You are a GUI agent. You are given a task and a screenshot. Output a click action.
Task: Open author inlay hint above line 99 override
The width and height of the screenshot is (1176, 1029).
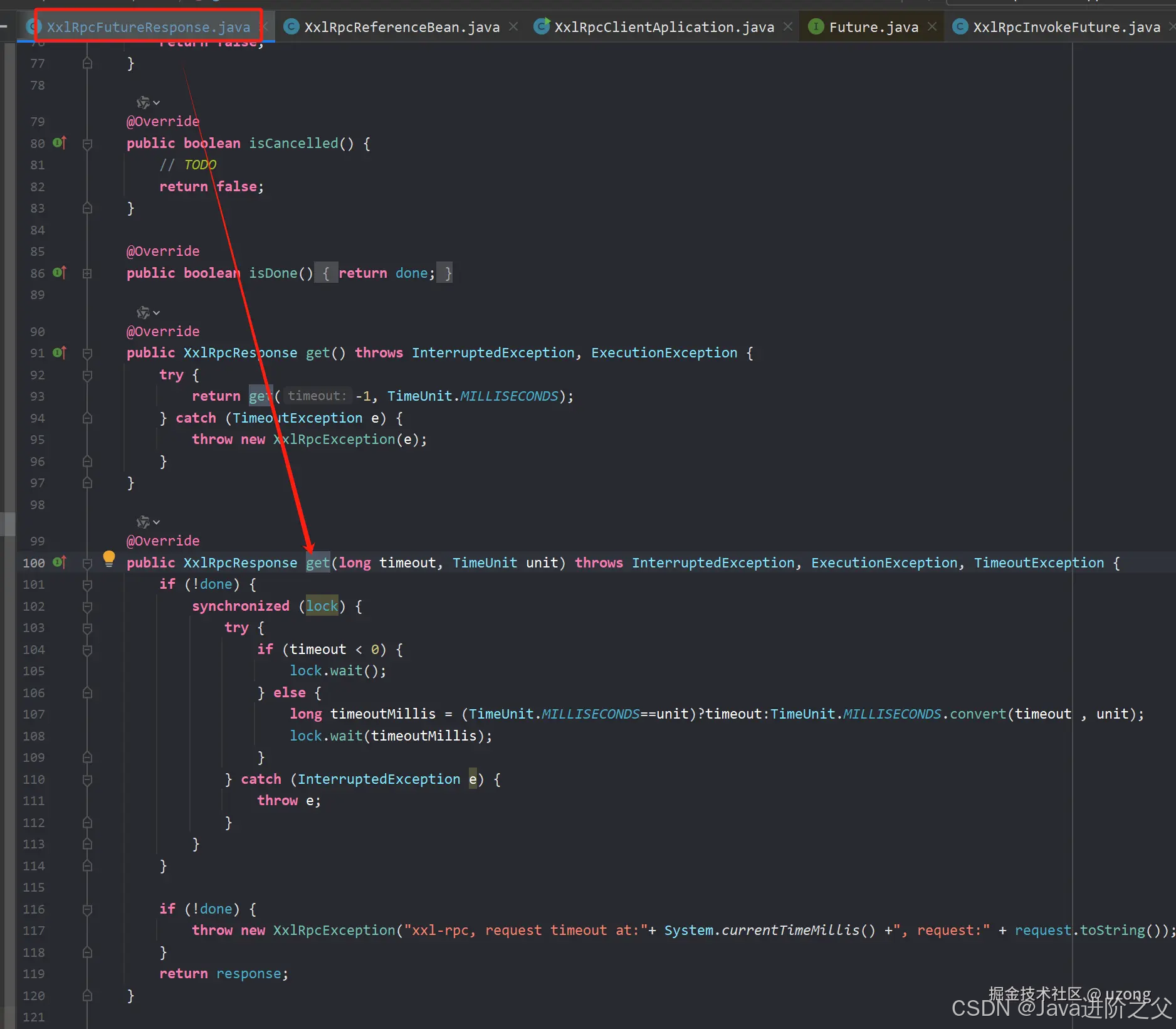[x=148, y=522]
